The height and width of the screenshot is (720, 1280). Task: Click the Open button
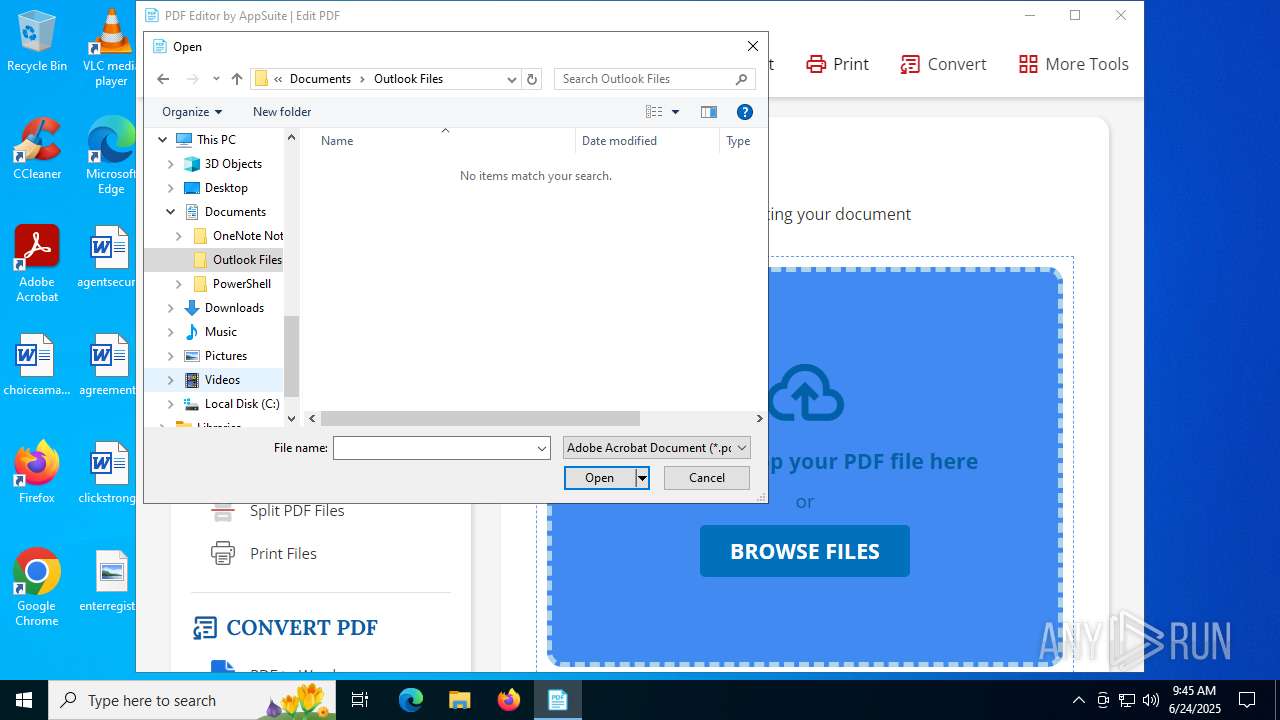click(x=600, y=478)
